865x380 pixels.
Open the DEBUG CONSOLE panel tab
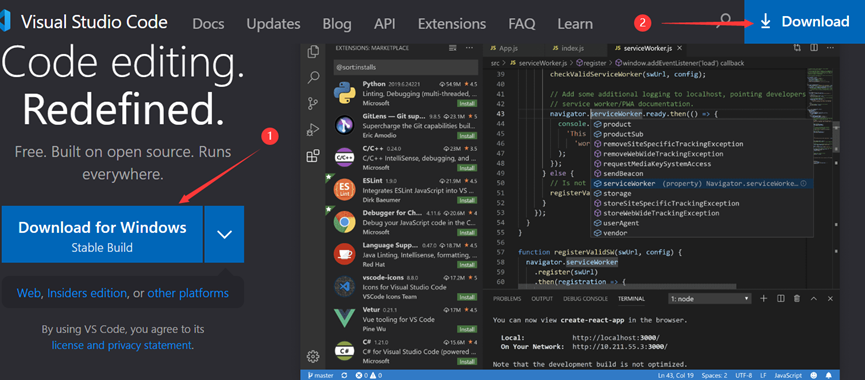(x=585, y=298)
